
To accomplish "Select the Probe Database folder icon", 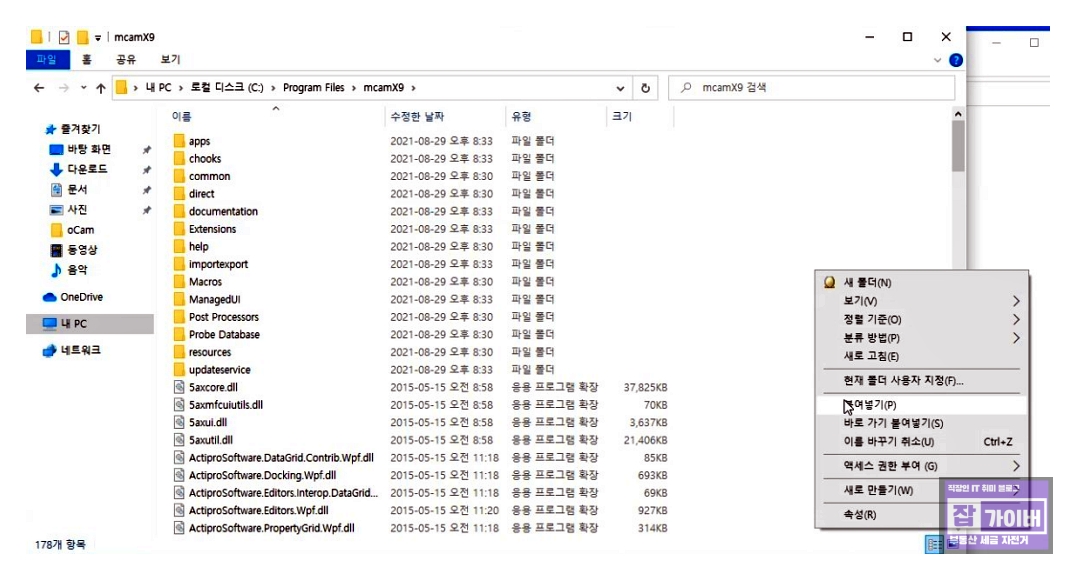I will pos(179,334).
